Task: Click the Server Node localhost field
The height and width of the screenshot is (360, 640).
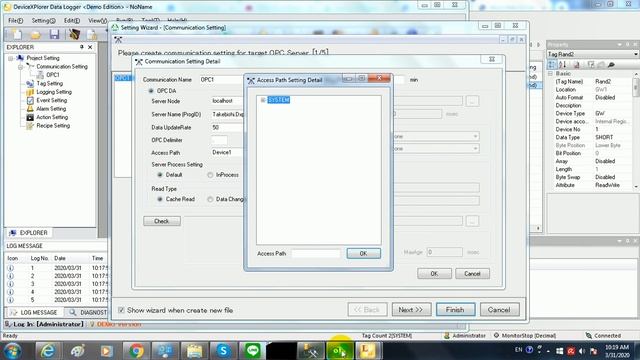Action: (227, 101)
